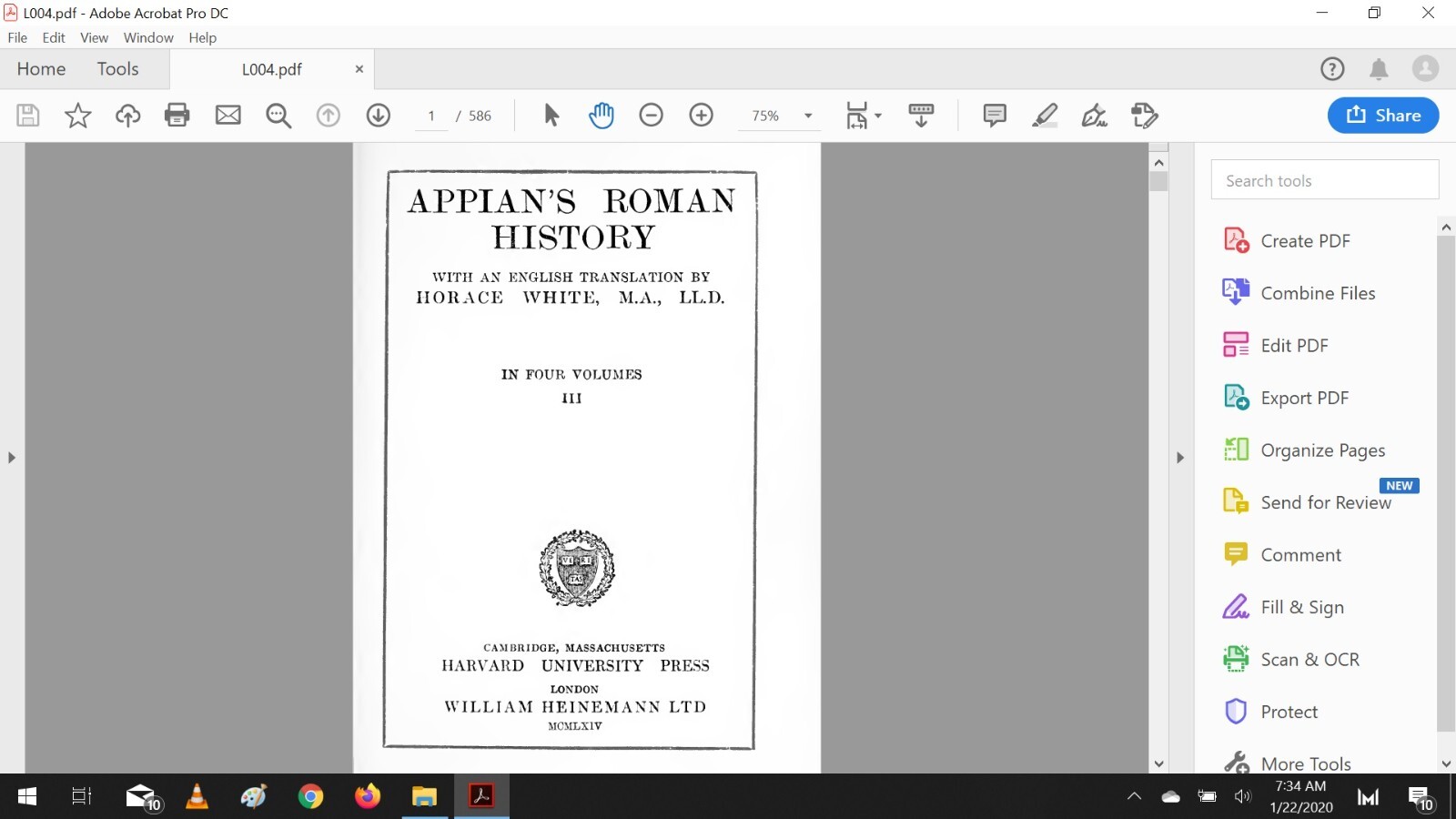Switch to the Home tab

tap(41, 69)
